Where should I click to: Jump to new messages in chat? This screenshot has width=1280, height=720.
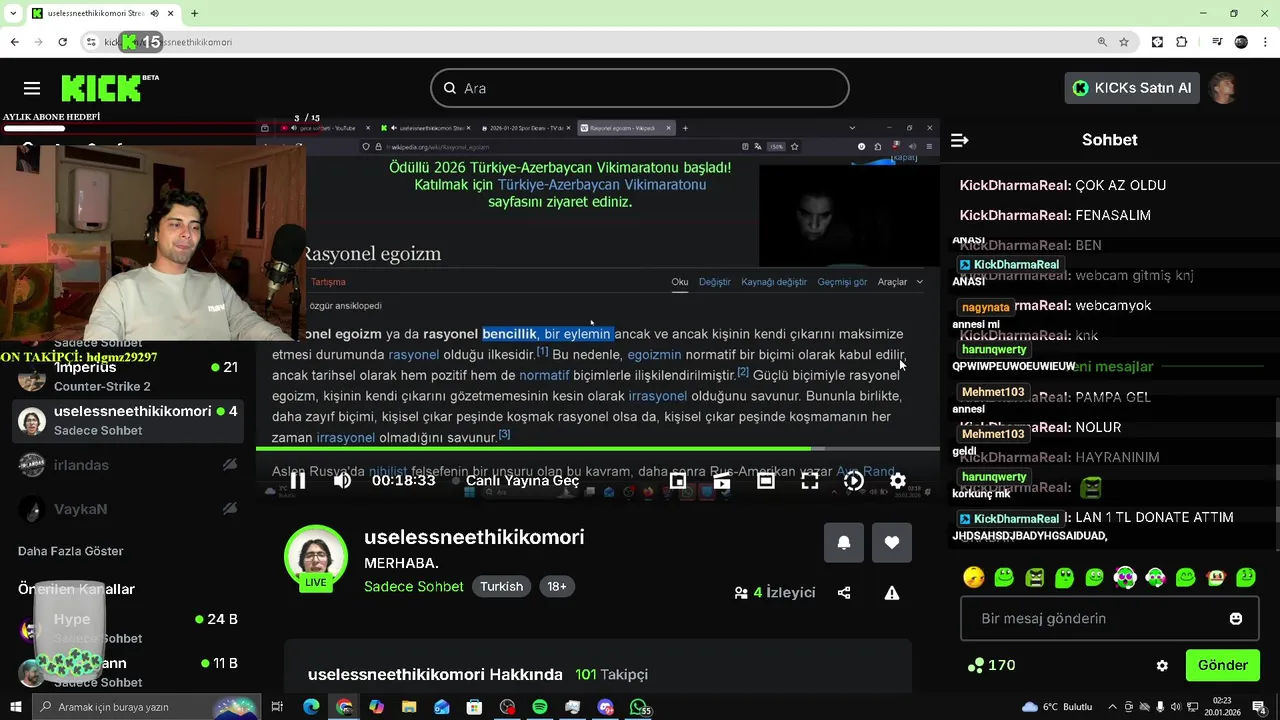(x=1113, y=367)
